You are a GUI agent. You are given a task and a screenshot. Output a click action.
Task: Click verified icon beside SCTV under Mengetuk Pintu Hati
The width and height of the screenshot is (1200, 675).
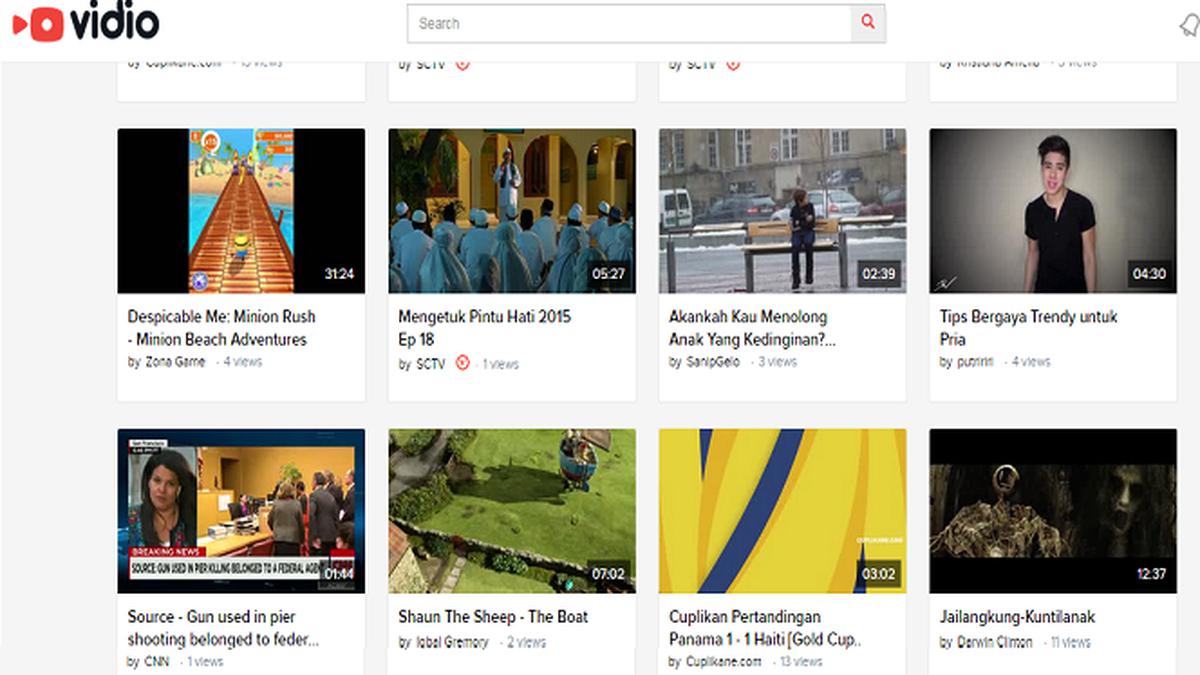coord(461,364)
